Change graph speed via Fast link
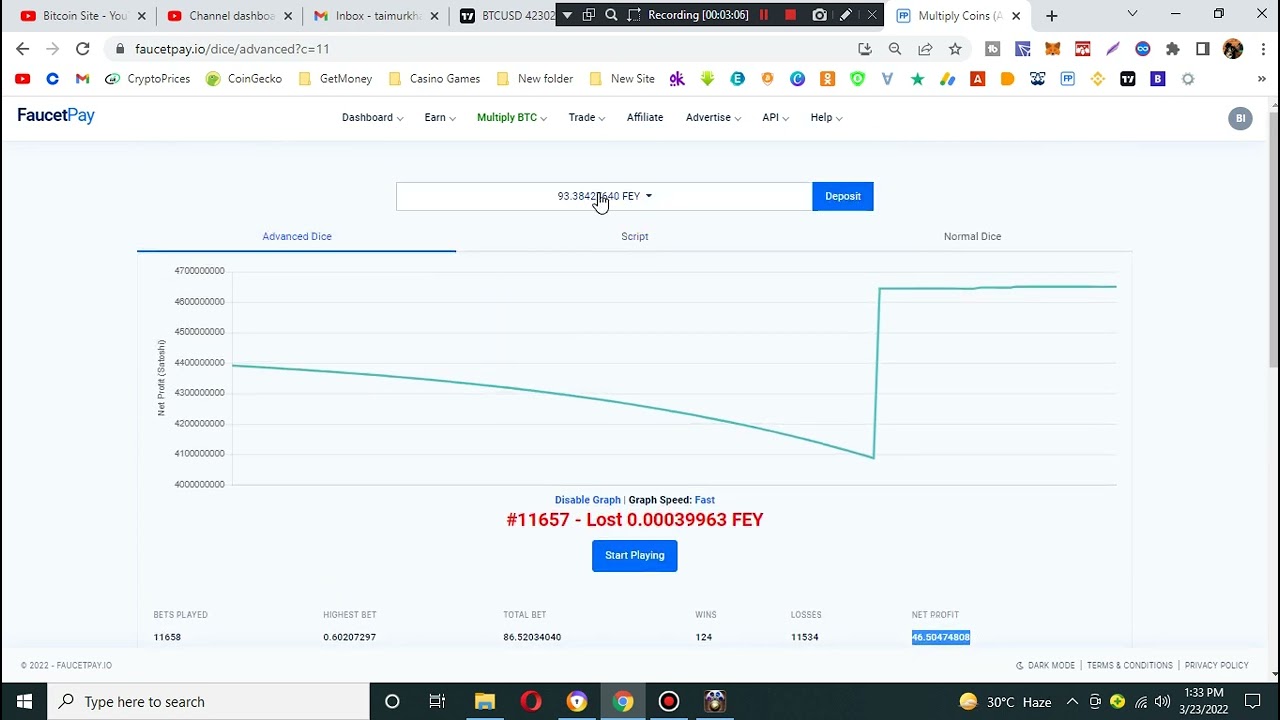 tap(705, 500)
